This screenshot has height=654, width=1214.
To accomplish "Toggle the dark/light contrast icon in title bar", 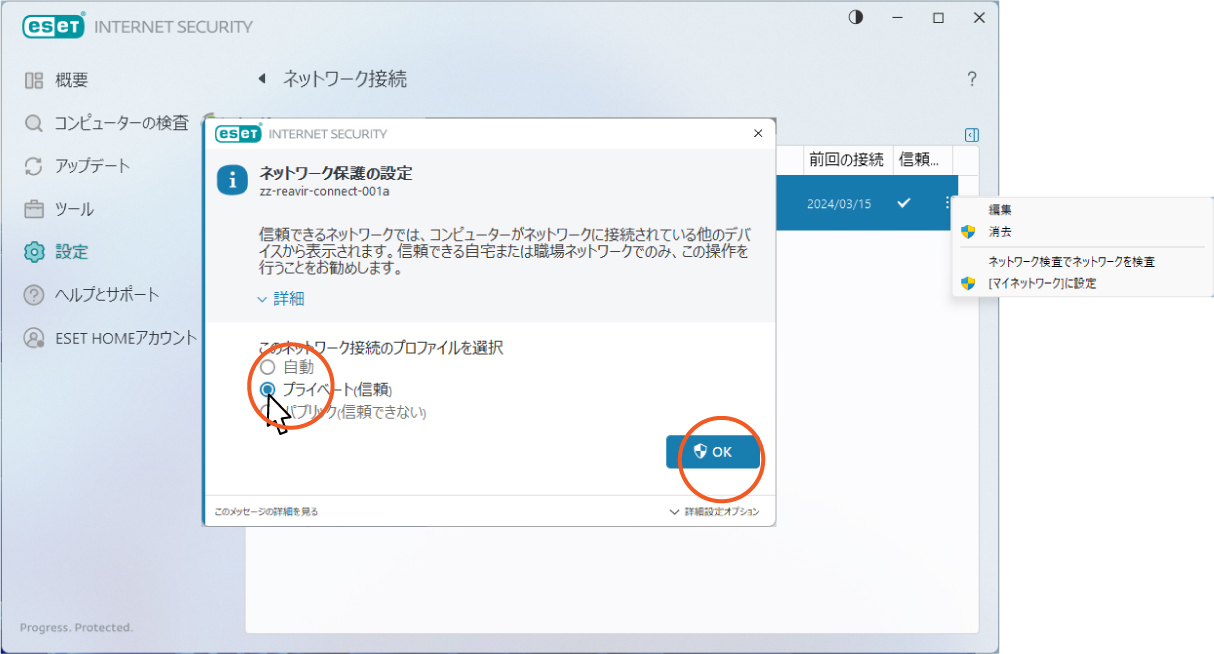I will coord(855,18).
